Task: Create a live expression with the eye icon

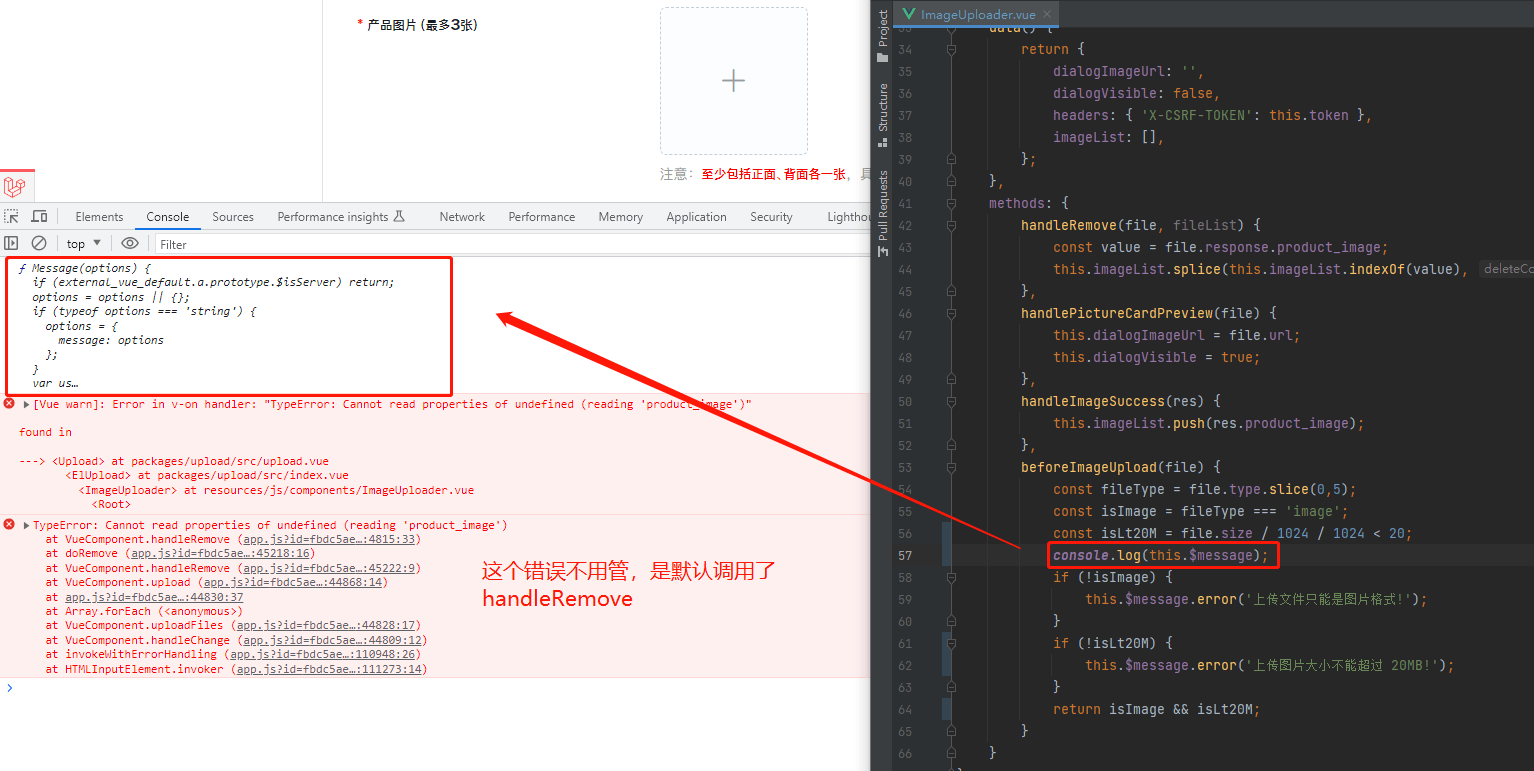Action: coord(130,243)
